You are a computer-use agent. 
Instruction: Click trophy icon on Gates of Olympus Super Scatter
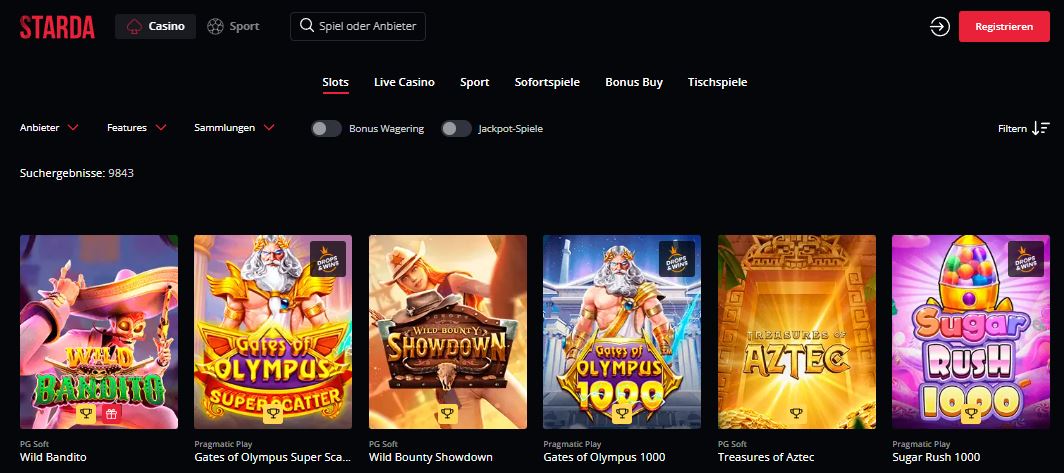pyautogui.click(x=273, y=413)
